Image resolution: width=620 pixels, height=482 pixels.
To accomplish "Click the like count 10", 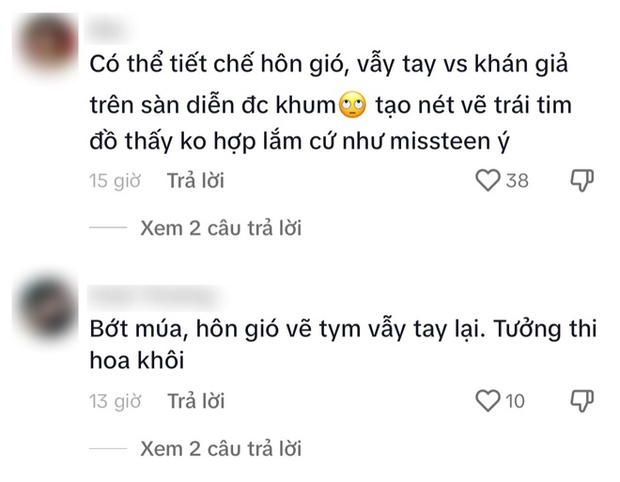I will pos(515,401).
